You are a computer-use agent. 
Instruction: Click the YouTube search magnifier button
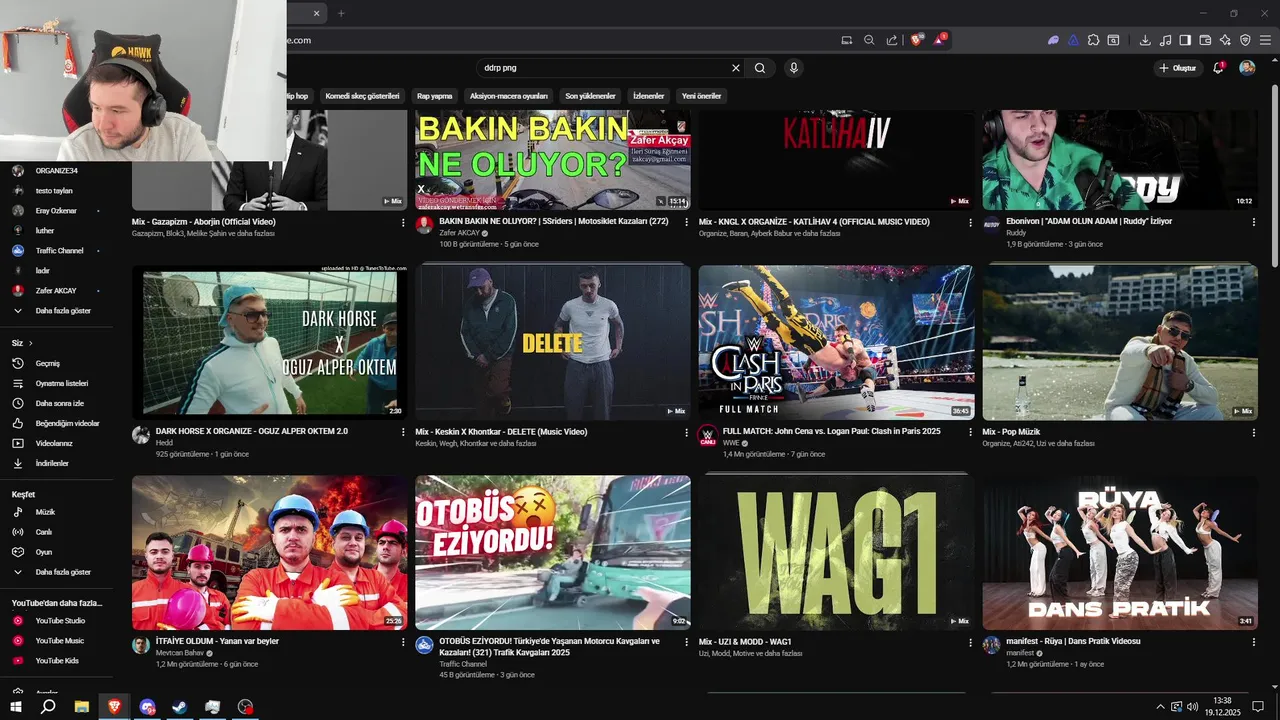(x=760, y=68)
